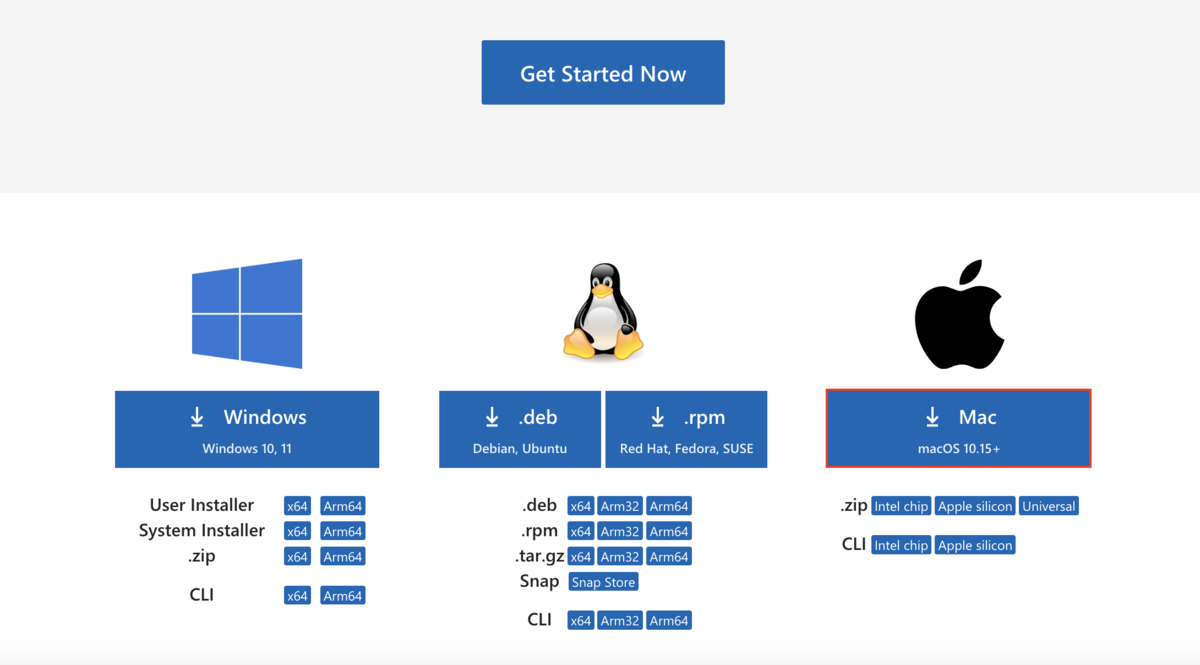Select Arm32 in Linux CLI row
1200x665 pixels.
[x=620, y=621]
